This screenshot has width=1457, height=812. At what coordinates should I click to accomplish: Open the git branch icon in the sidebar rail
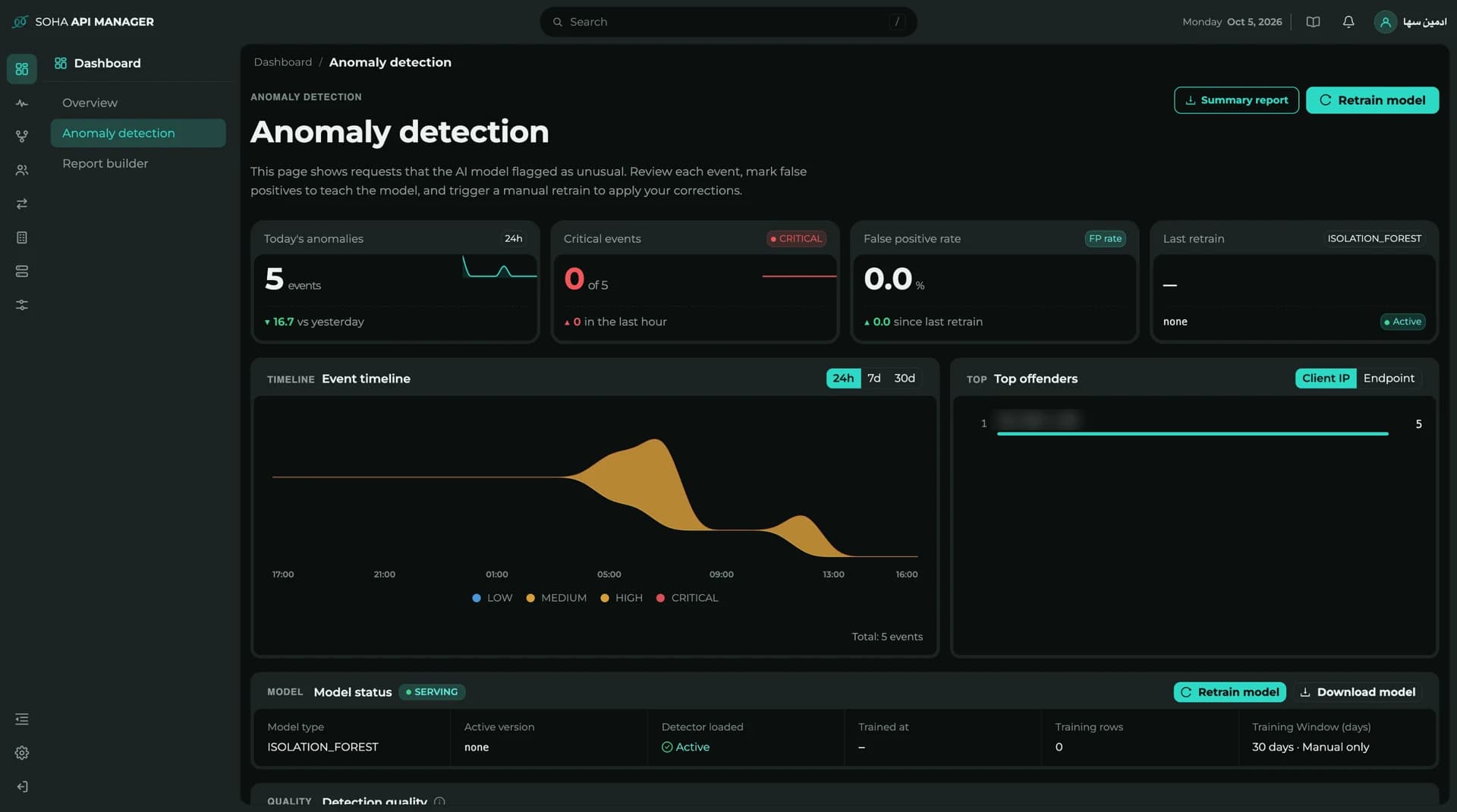click(22, 137)
